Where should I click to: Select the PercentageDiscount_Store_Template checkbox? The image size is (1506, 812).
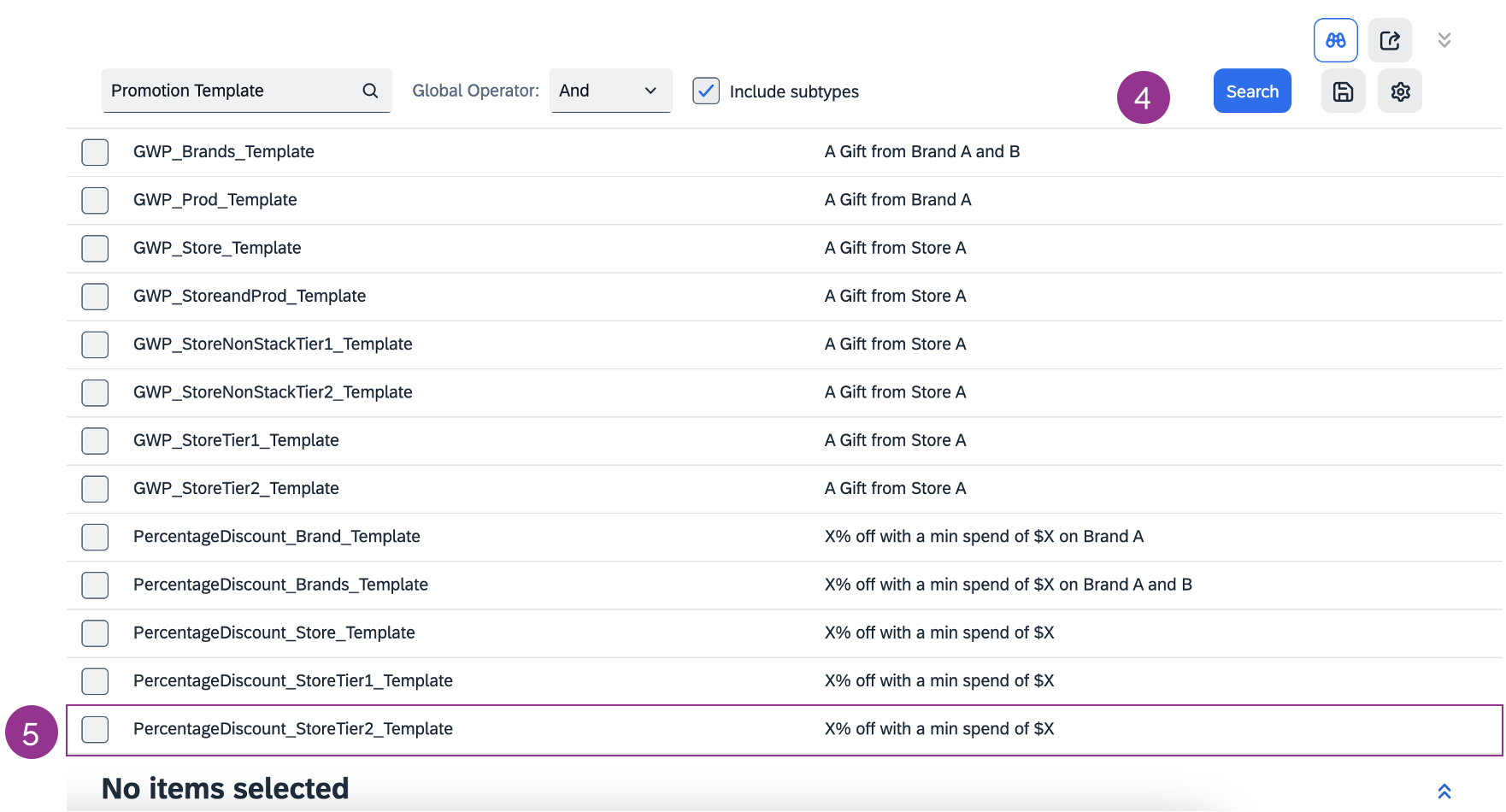click(95, 633)
